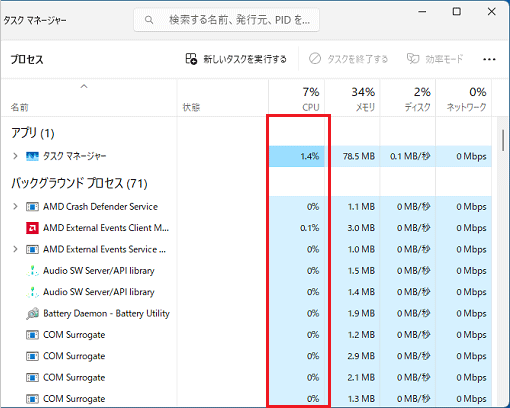
Task: Click the タスク マネージャー window title
Action: pos(35,21)
